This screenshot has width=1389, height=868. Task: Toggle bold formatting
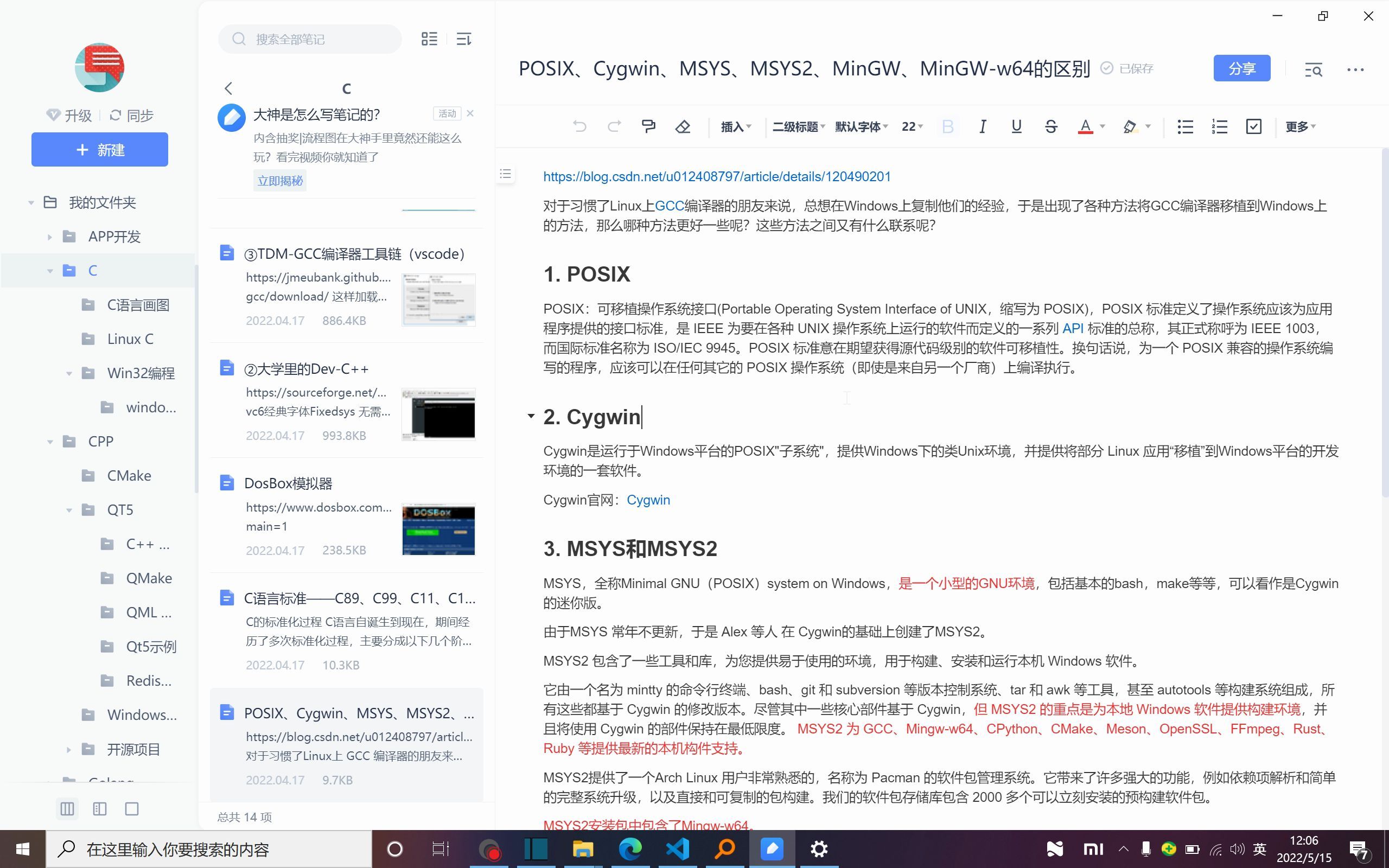point(948,126)
